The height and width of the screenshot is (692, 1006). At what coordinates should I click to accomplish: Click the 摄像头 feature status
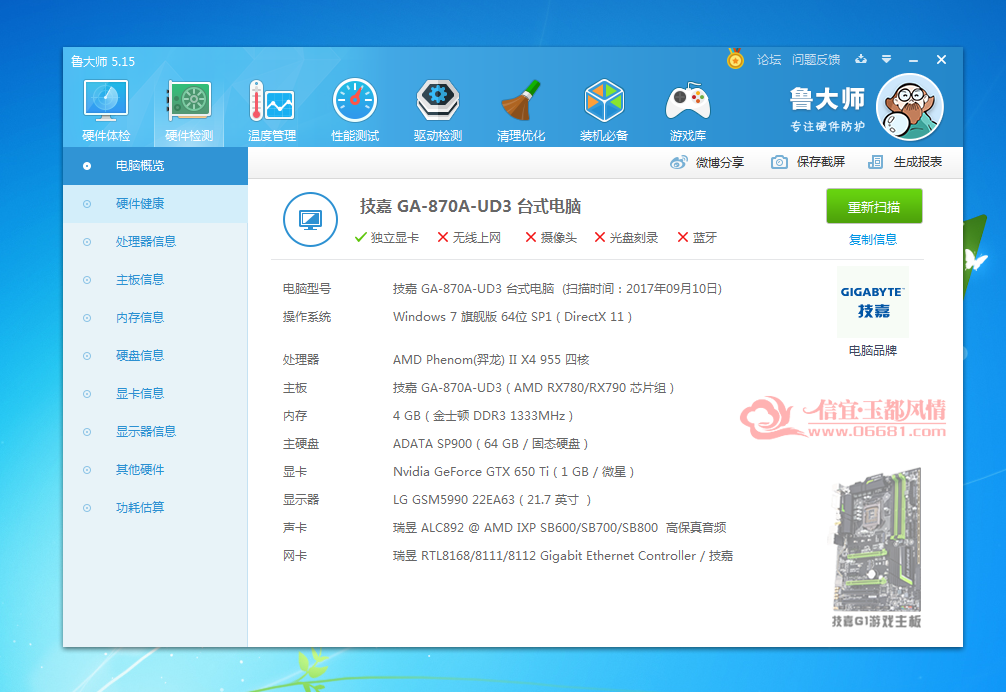coord(550,237)
